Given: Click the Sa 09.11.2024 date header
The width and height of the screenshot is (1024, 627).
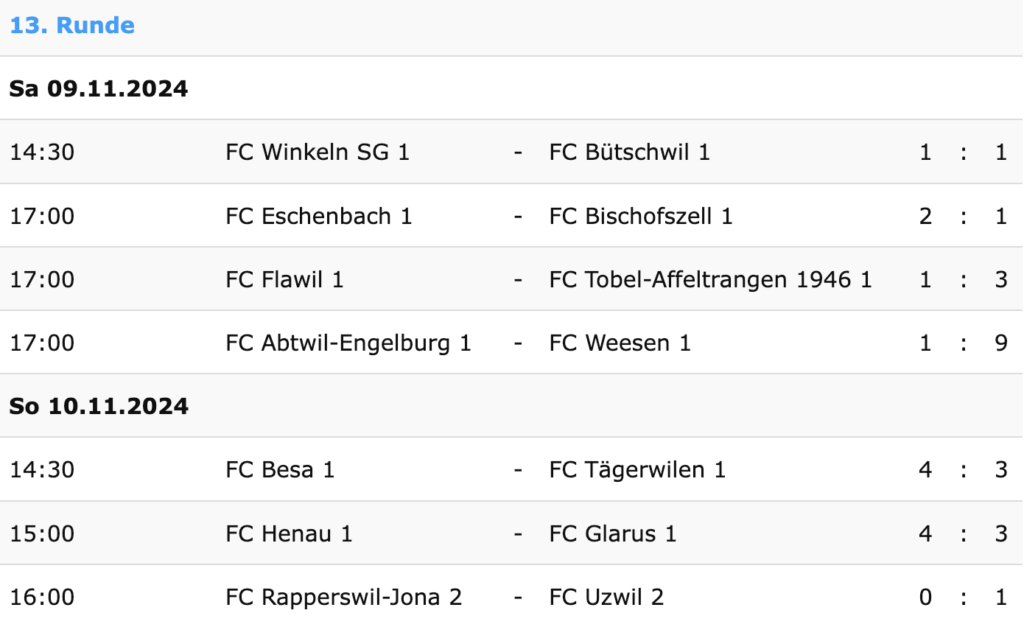Looking at the screenshot, I should pos(99,88).
